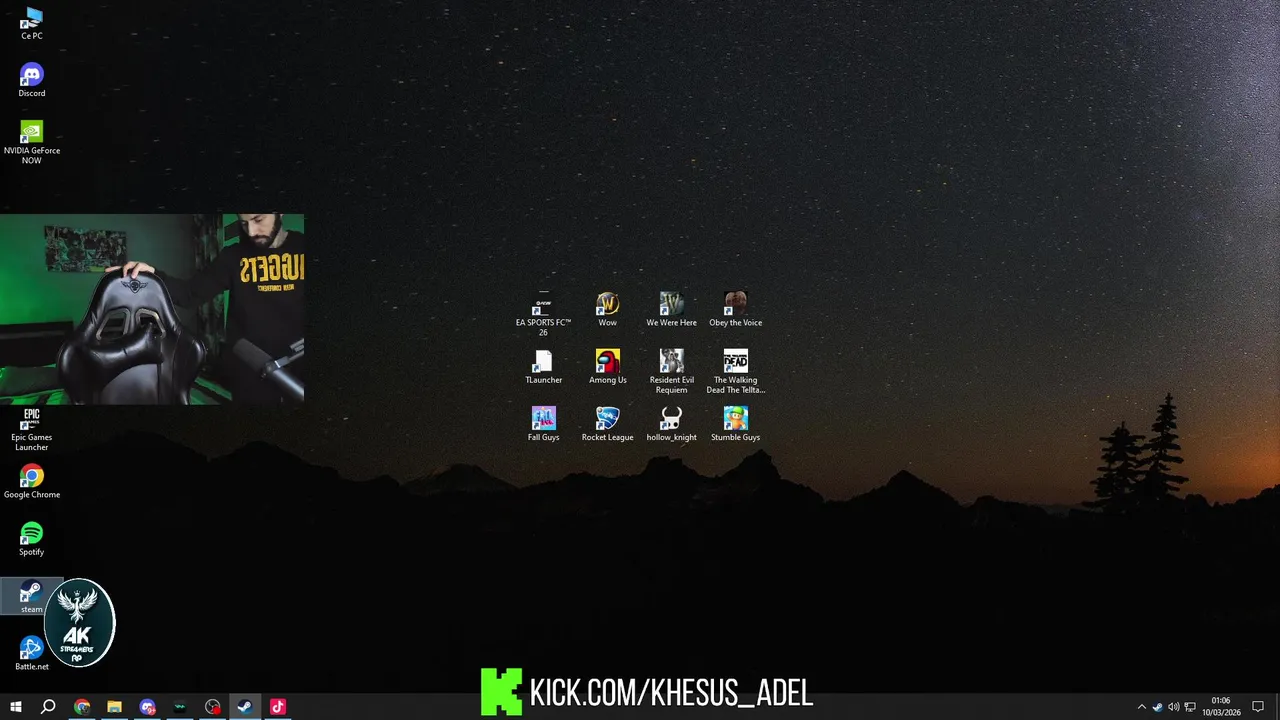Select the We Were Here shortcut
This screenshot has height=720, width=1280.
[671, 310]
